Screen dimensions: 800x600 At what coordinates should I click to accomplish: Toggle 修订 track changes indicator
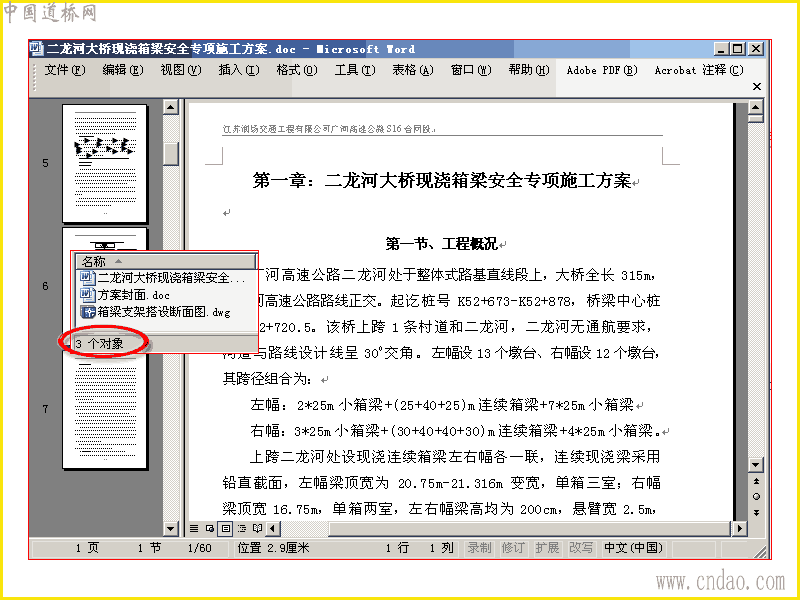[513, 548]
